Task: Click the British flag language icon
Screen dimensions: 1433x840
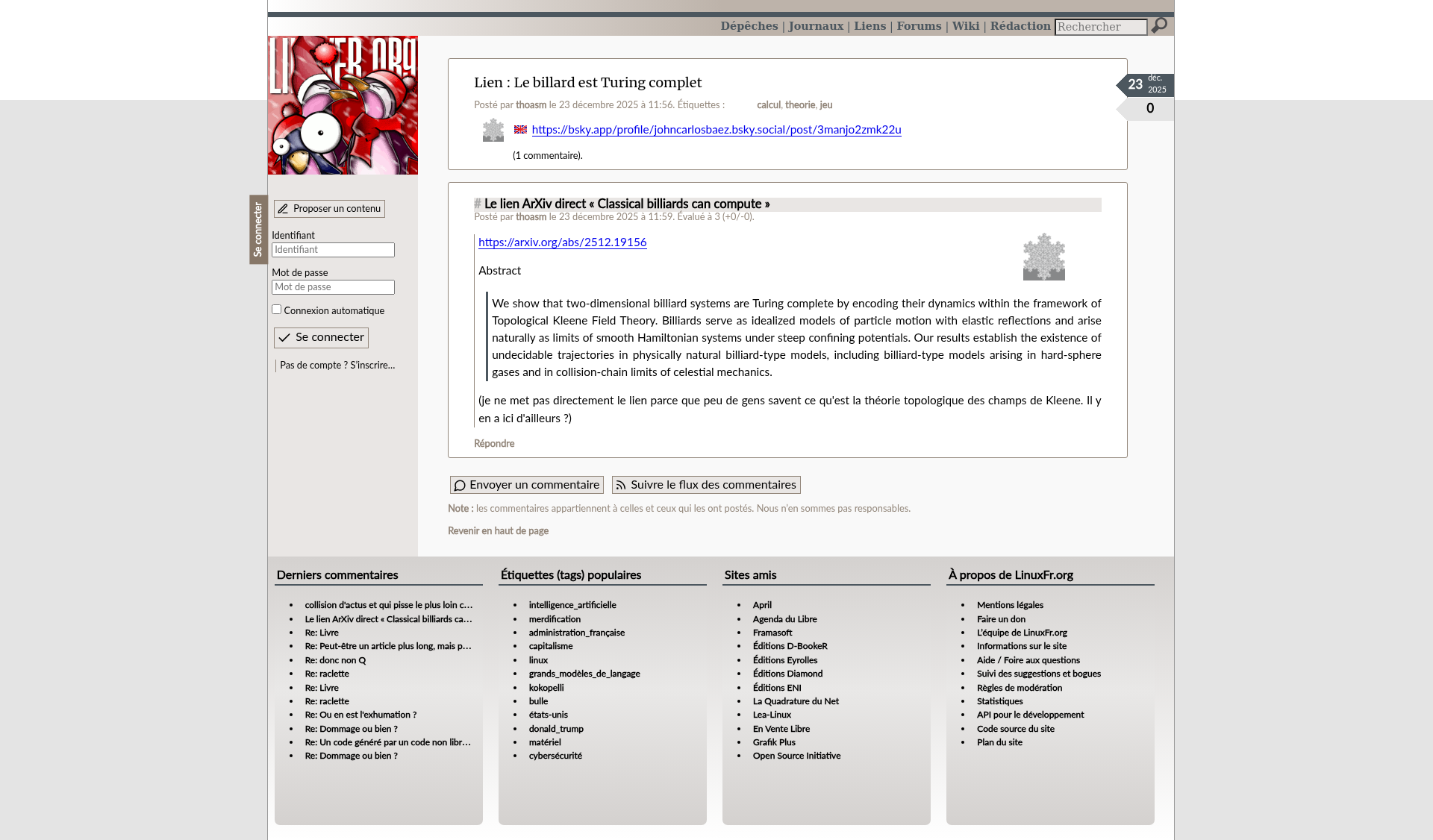Action: 520,130
